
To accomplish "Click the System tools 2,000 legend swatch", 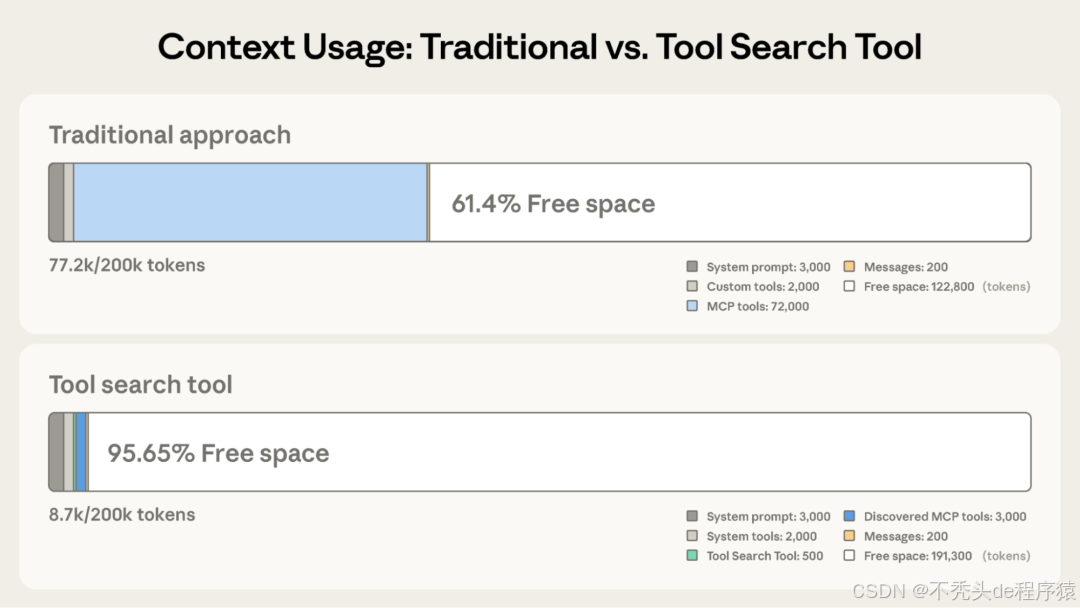I will pos(692,536).
